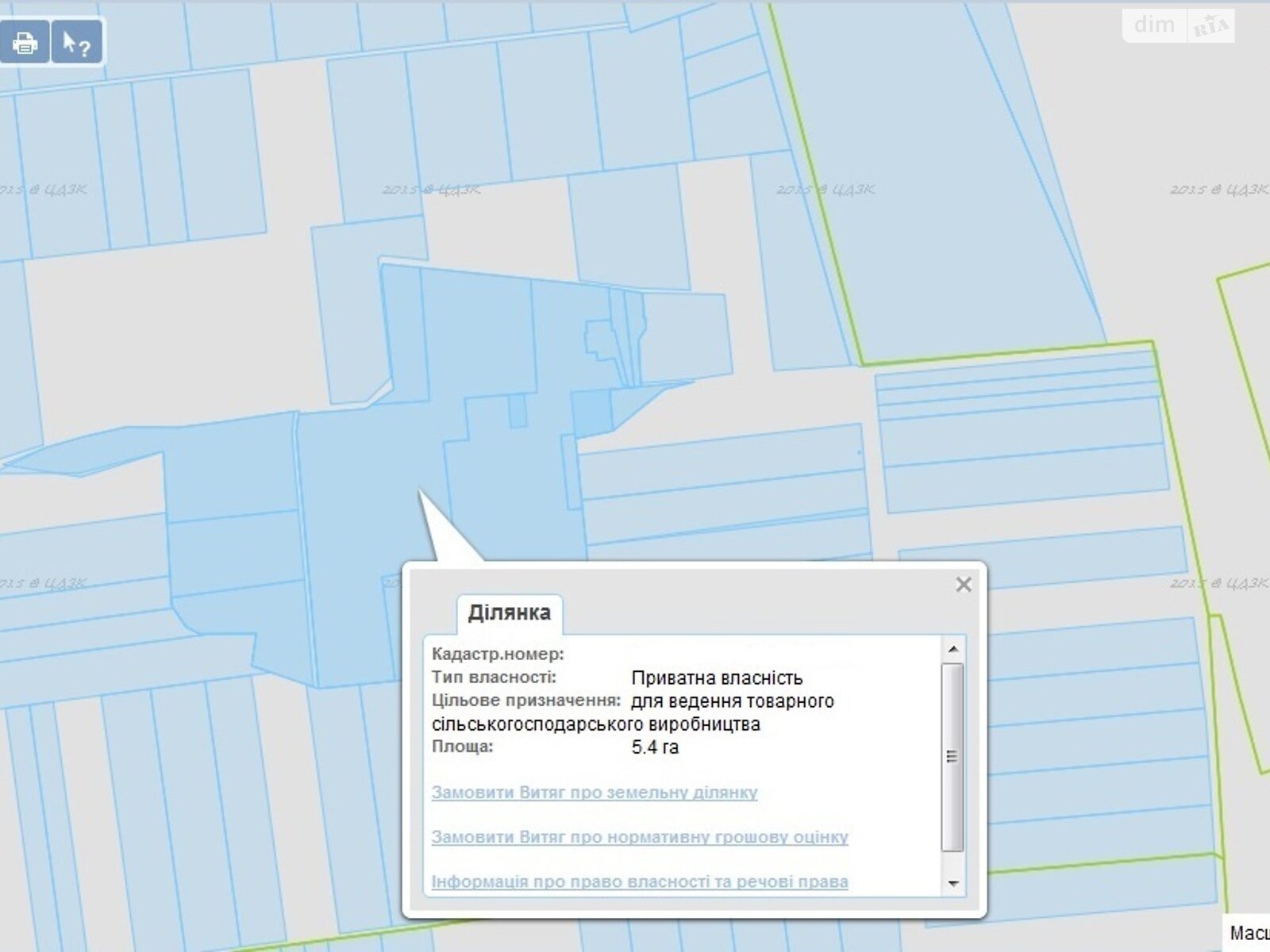Select the Ділянка tab
1270x952 pixels.
(x=510, y=613)
